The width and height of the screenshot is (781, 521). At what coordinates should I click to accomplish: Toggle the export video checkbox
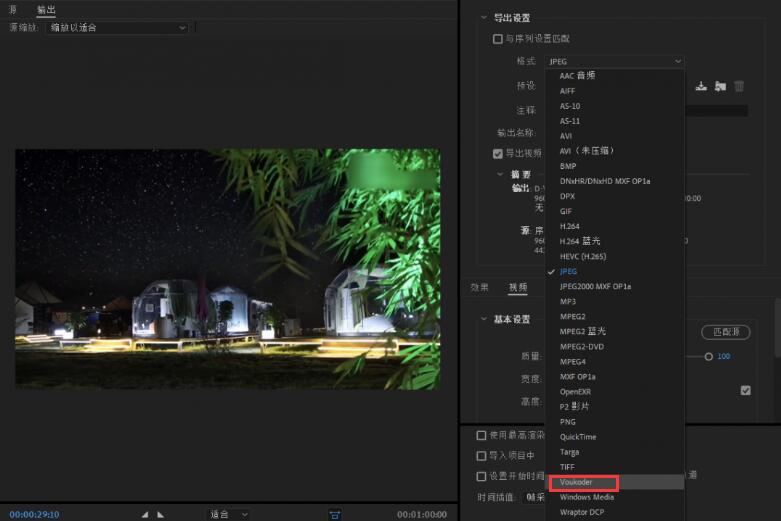tap(497, 153)
